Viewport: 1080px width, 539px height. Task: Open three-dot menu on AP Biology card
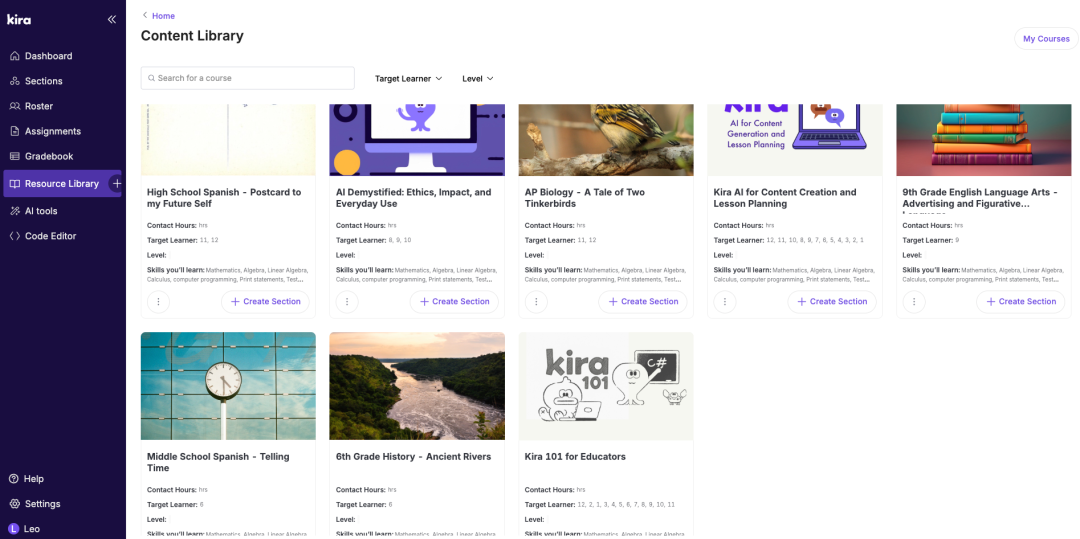pyautogui.click(x=536, y=301)
